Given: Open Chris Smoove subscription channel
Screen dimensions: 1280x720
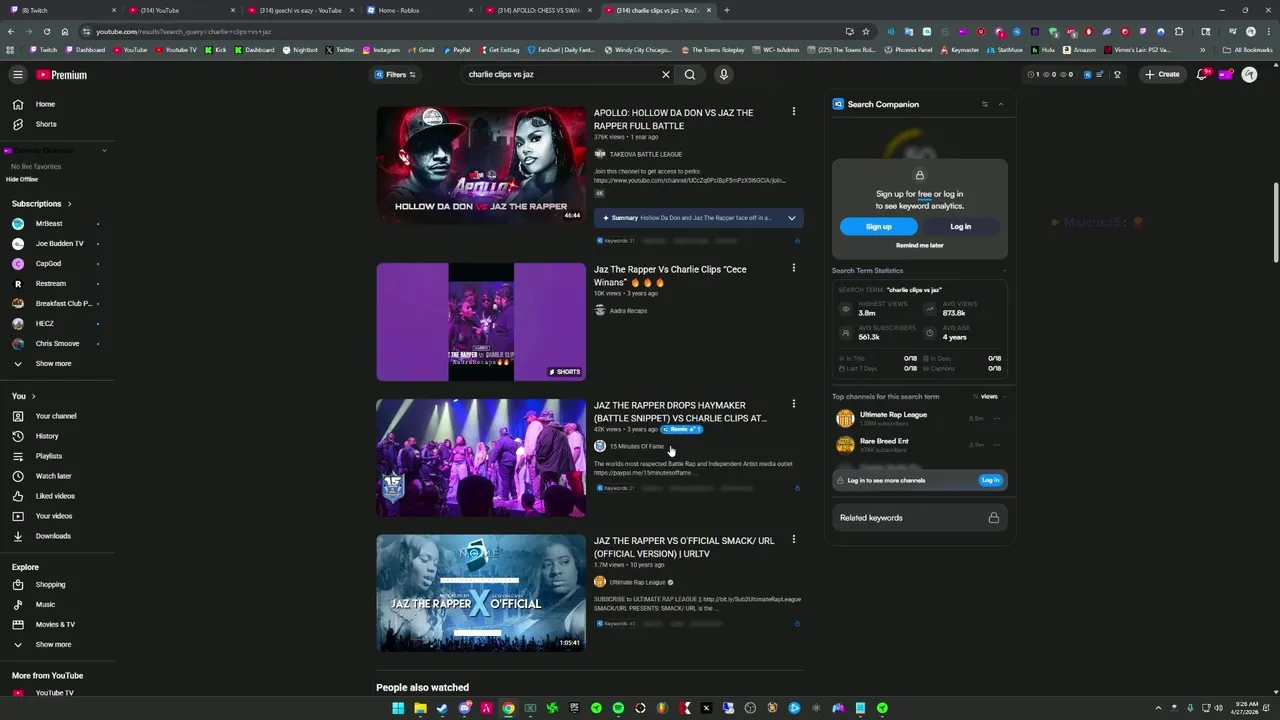Looking at the screenshot, I should (x=56, y=344).
